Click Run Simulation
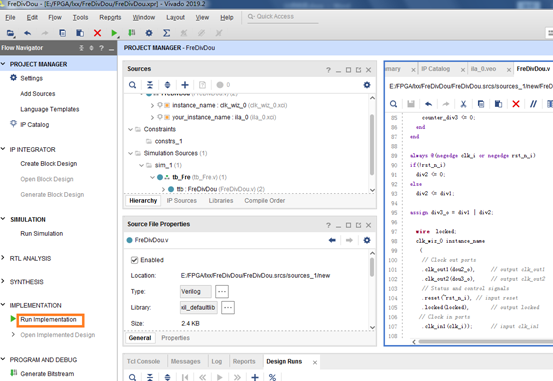 [42, 234]
